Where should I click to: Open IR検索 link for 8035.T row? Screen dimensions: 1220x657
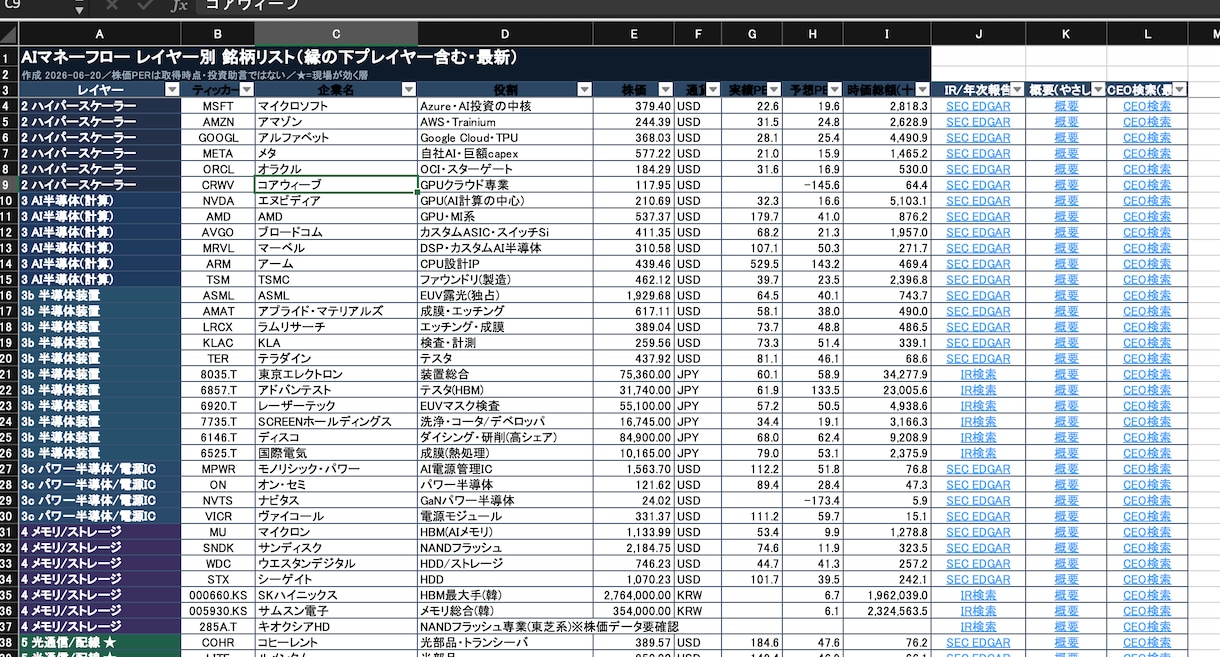pos(978,375)
